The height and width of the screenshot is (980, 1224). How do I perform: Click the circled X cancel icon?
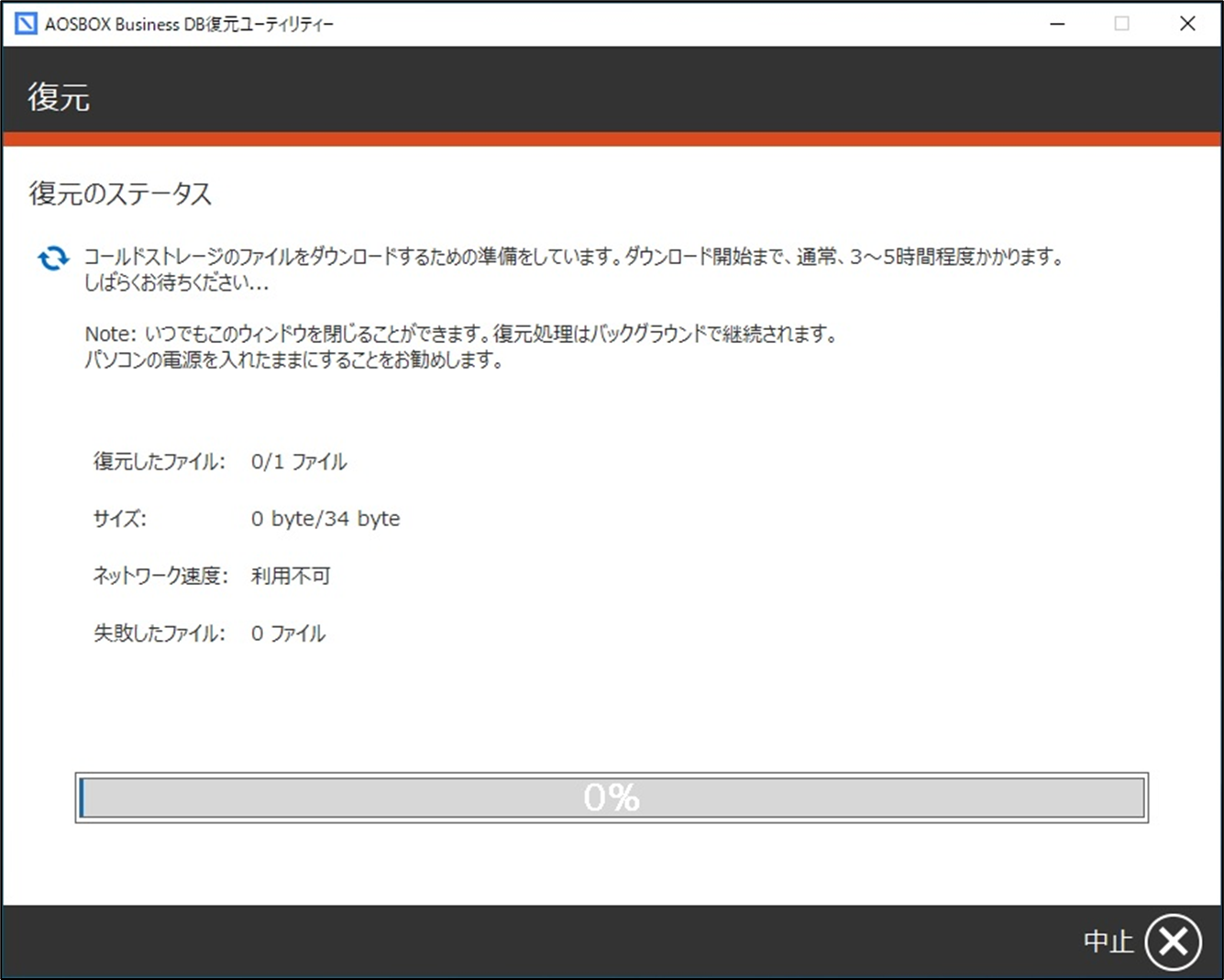click(x=1173, y=941)
